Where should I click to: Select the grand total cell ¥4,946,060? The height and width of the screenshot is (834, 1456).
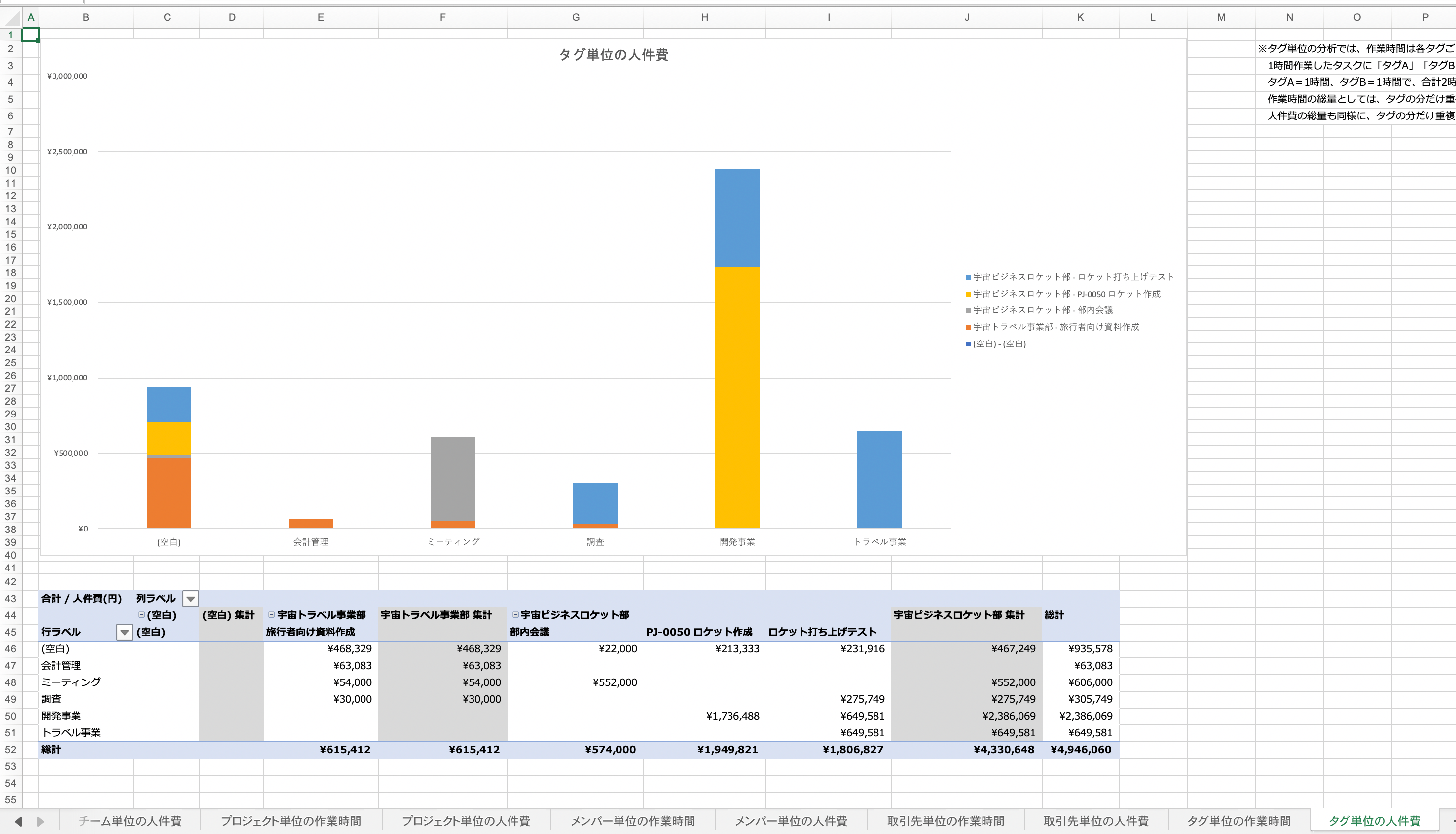[x=1081, y=749]
